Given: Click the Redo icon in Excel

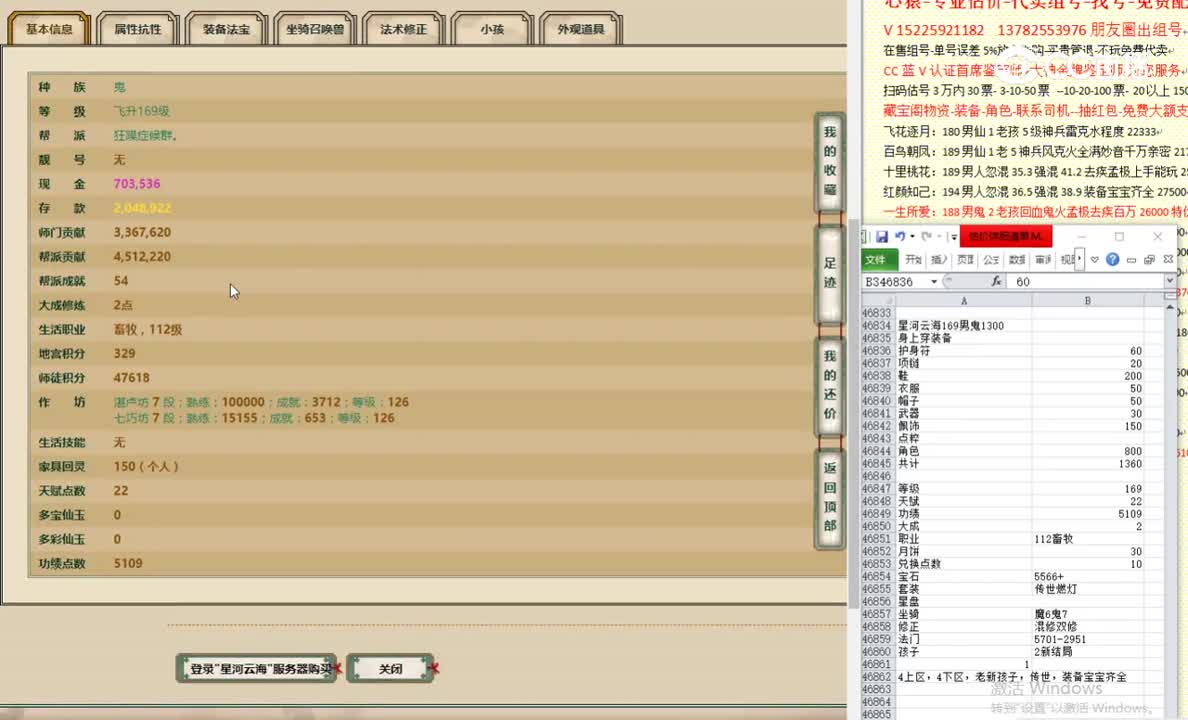Looking at the screenshot, I should pos(928,237).
